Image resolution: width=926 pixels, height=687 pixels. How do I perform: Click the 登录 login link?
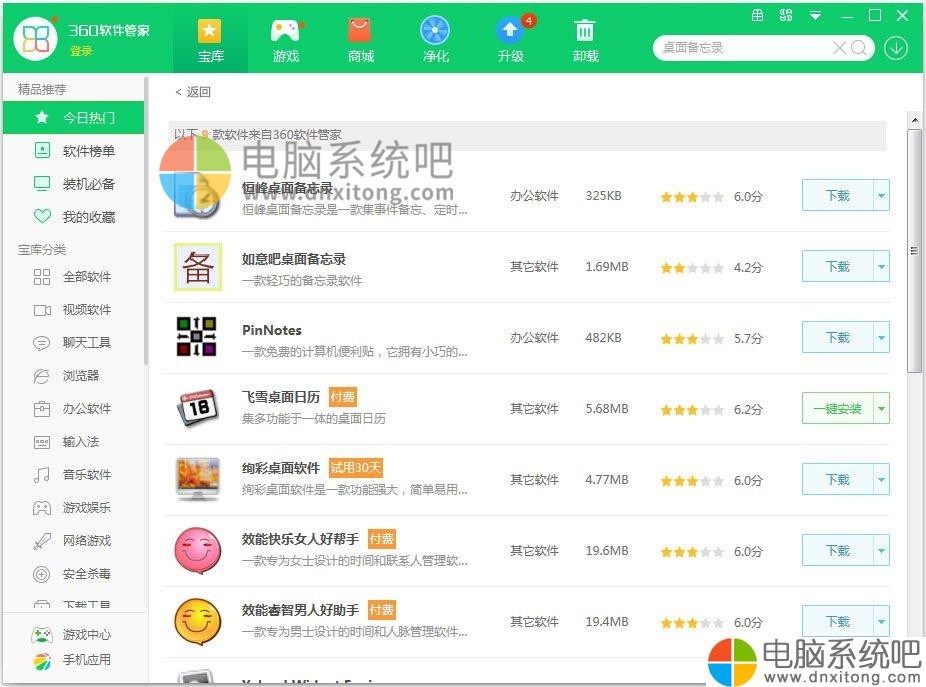81,51
